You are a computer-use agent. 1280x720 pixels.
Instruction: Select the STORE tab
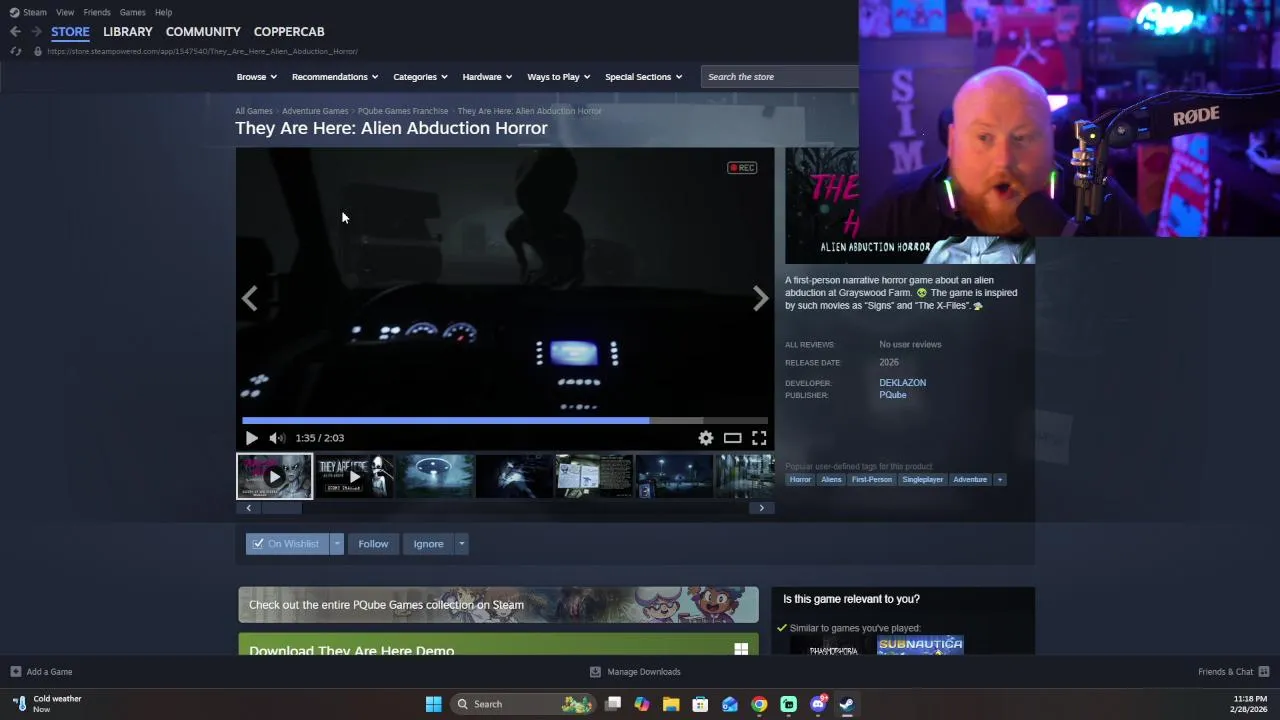(70, 32)
